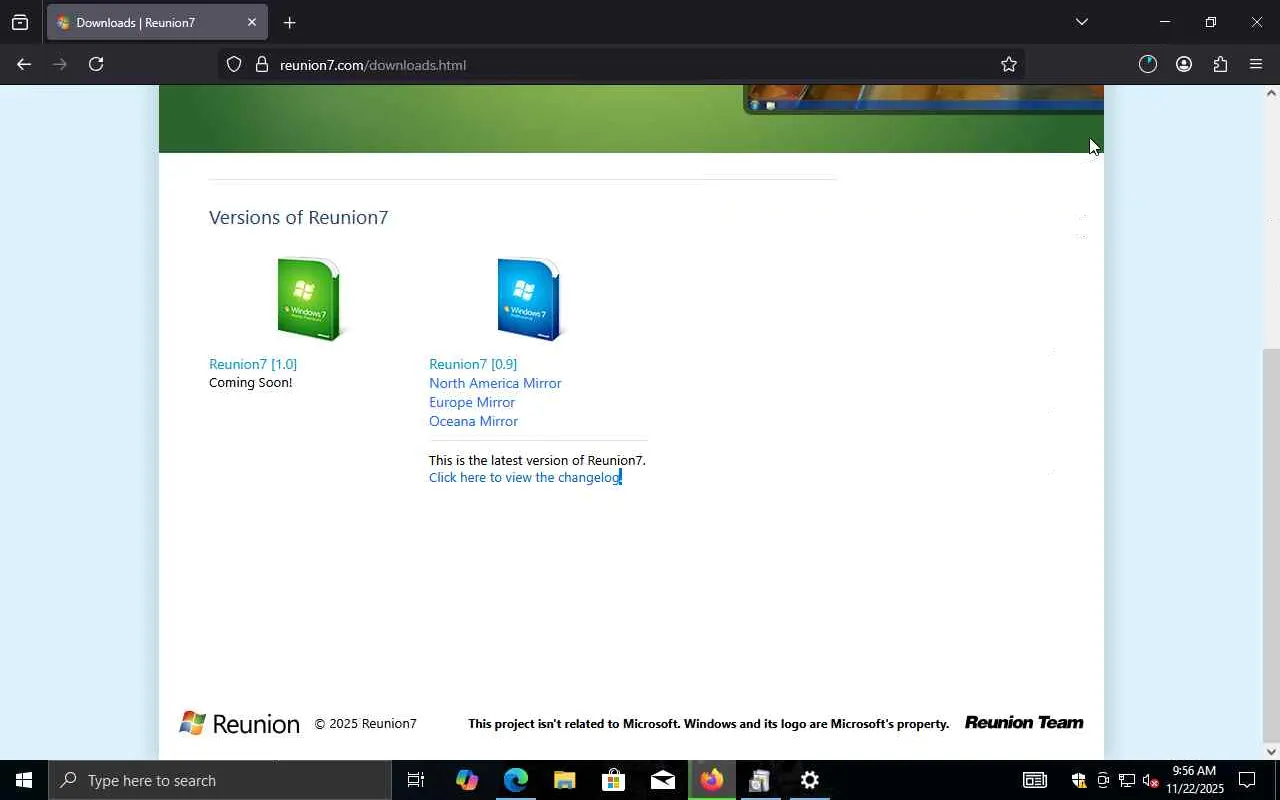Screen dimensions: 1280x800
Task: Click the Microsoft disclaimer text in the footer
Action: click(x=708, y=723)
